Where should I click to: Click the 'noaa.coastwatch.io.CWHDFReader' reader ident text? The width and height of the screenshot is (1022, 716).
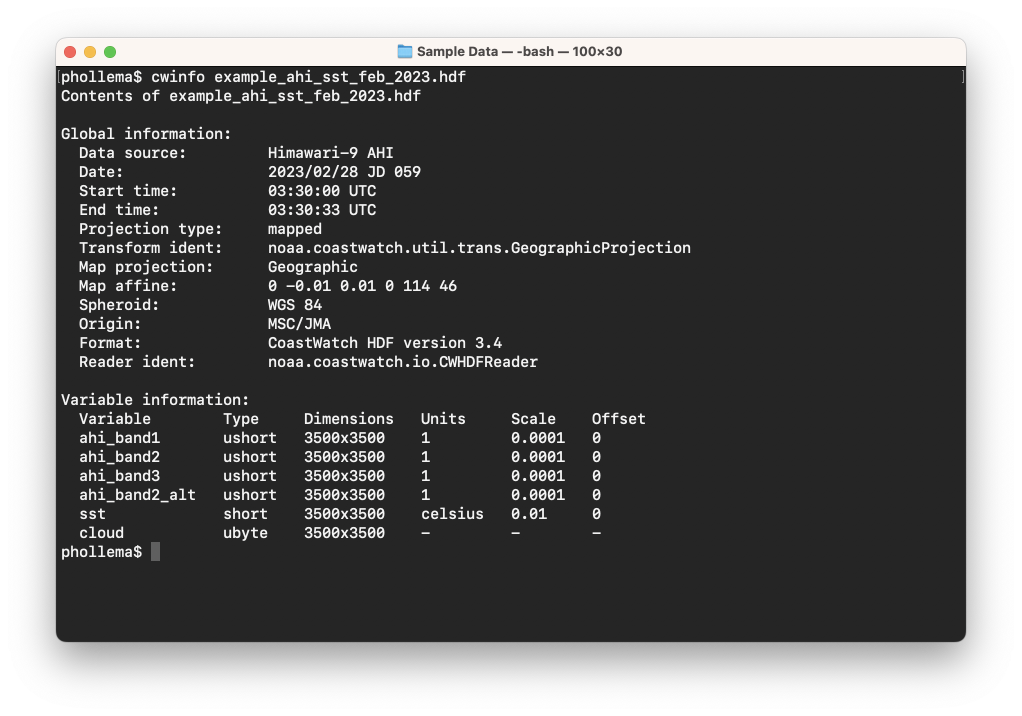click(403, 362)
